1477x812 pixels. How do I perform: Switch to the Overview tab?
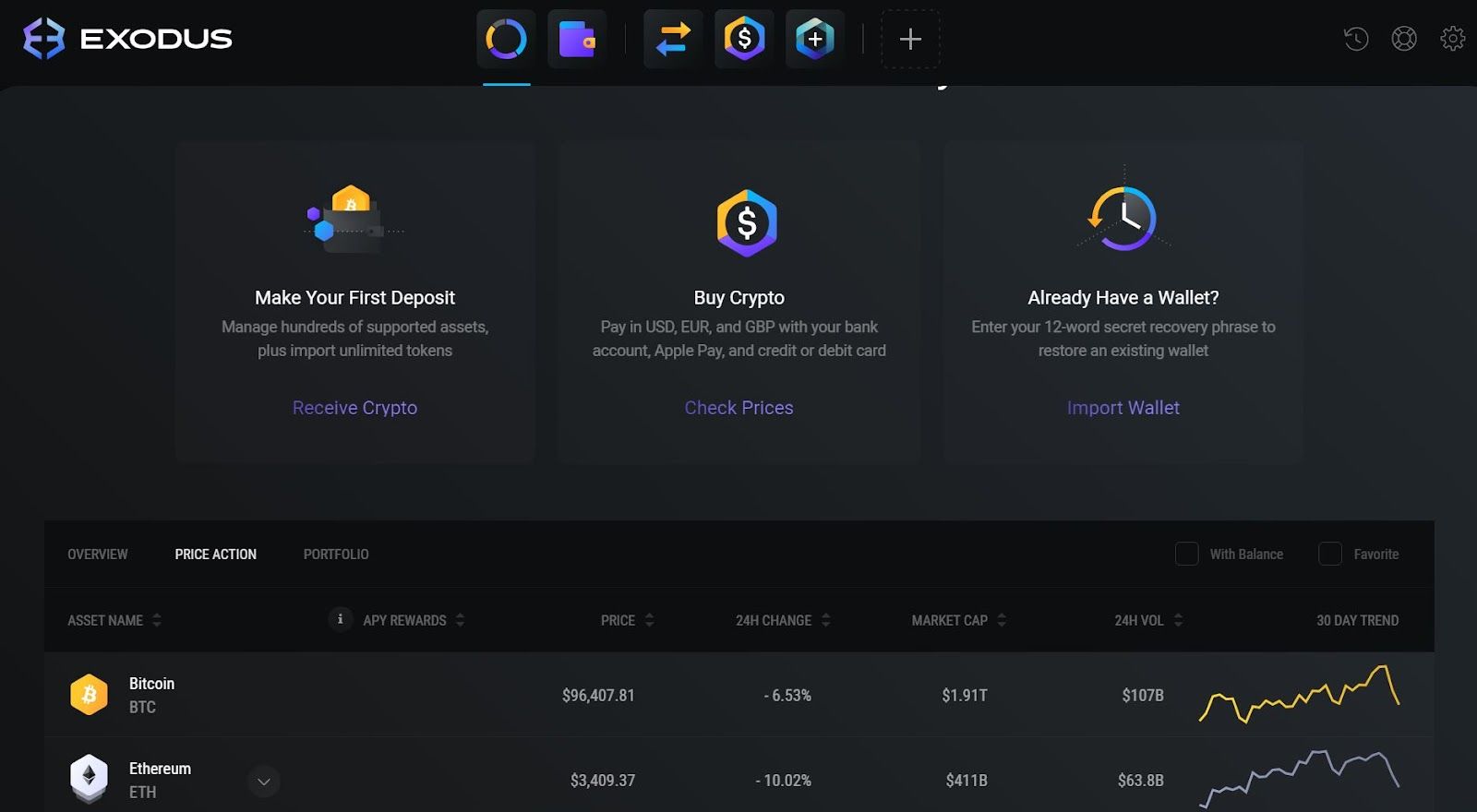point(98,555)
